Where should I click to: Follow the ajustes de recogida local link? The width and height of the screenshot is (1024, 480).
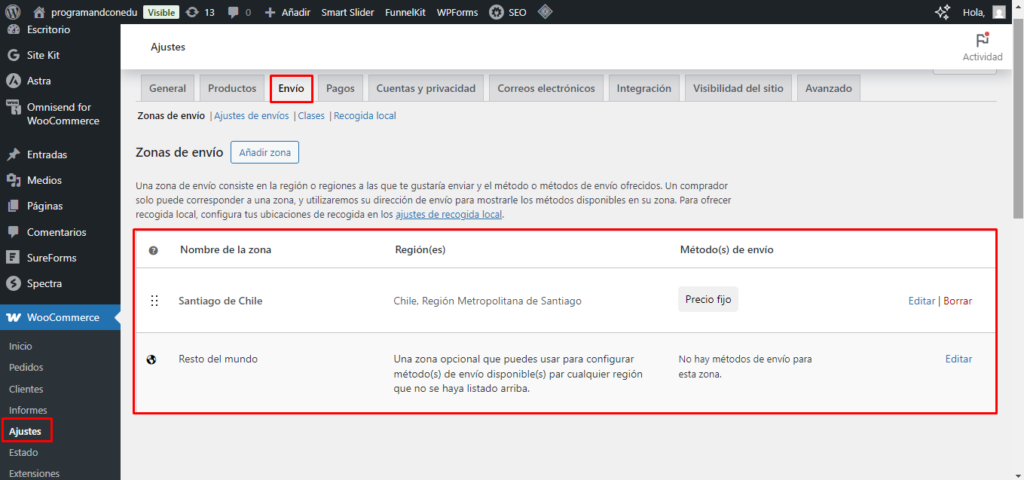[449, 214]
